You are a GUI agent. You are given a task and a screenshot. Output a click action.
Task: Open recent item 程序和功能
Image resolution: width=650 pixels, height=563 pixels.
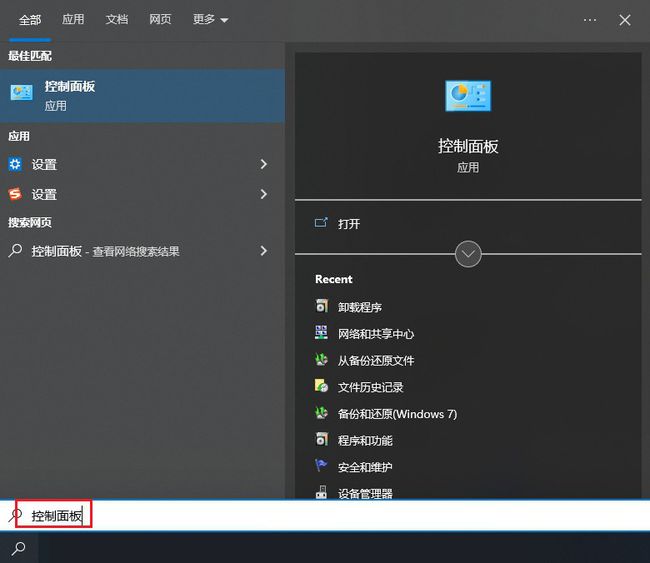coord(365,441)
